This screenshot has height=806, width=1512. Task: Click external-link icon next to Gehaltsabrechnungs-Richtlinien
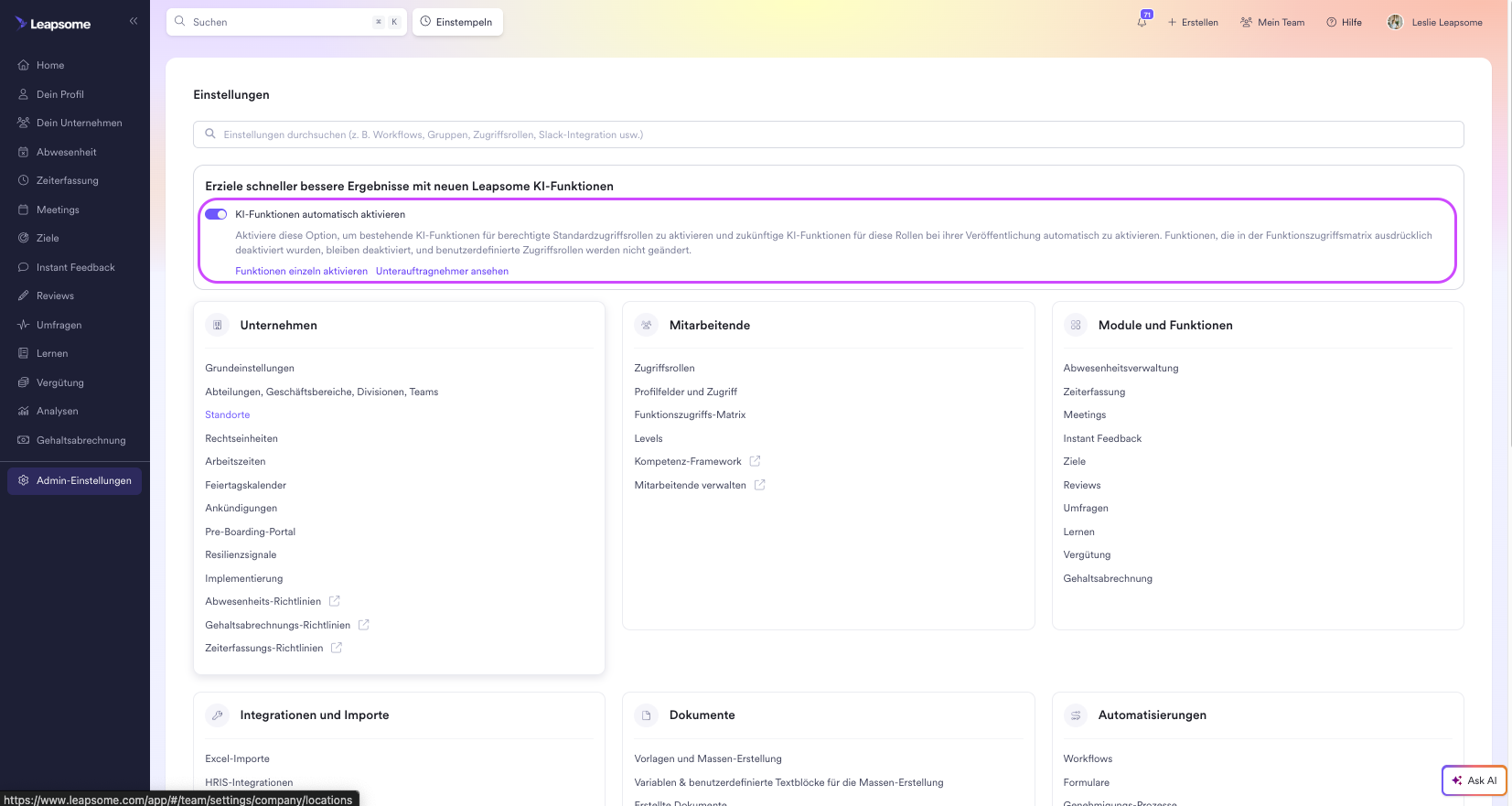coord(364,625)
